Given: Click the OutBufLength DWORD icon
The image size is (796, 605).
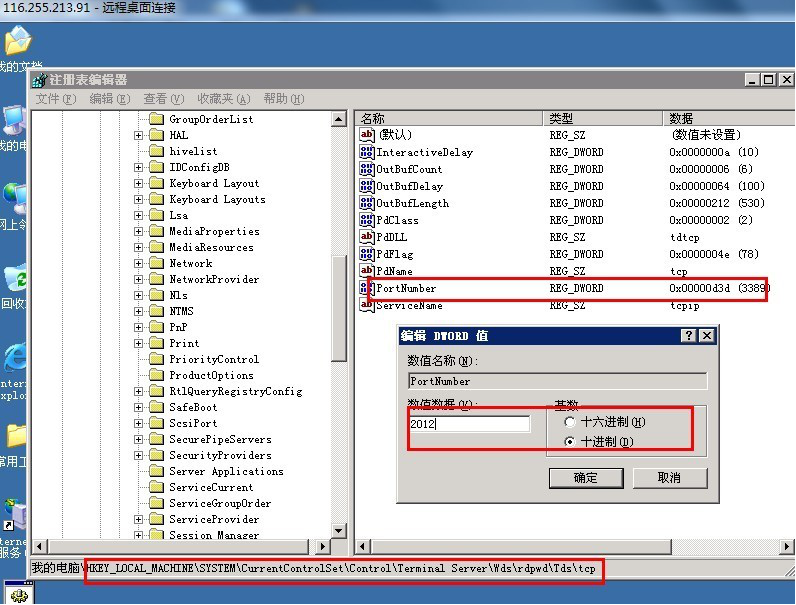Looking at the screenshot, I should pos(367,203).
